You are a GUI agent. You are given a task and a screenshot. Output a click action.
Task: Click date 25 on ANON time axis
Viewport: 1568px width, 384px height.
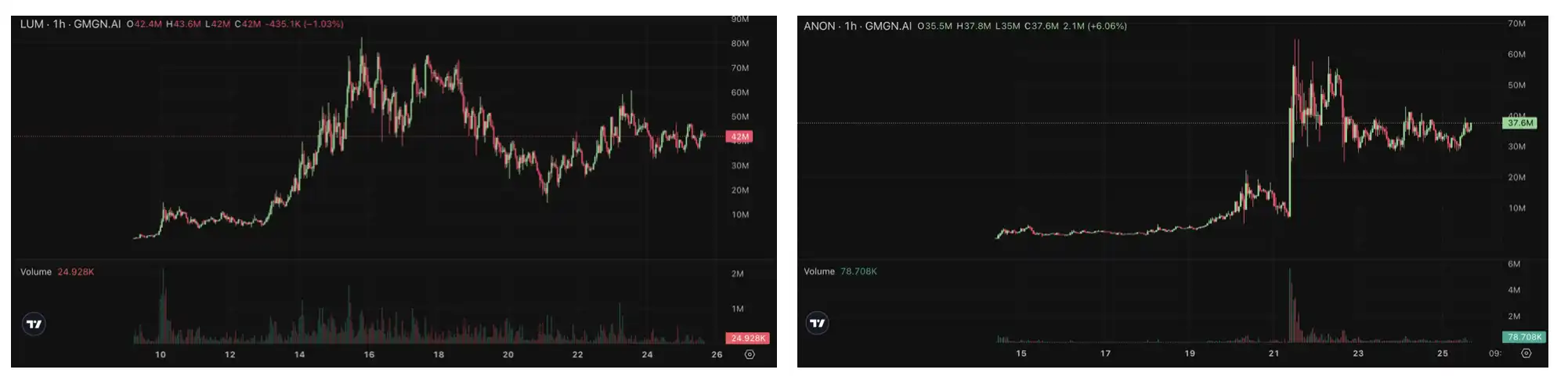click(1442, 353)
